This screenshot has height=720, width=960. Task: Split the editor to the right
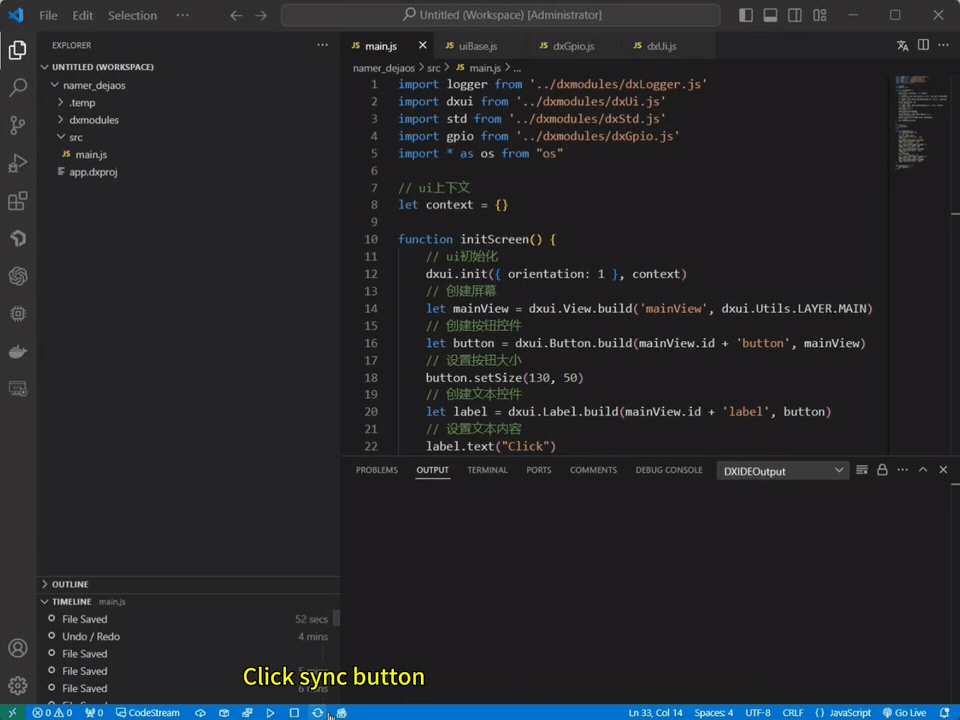(x=923, y=45)
